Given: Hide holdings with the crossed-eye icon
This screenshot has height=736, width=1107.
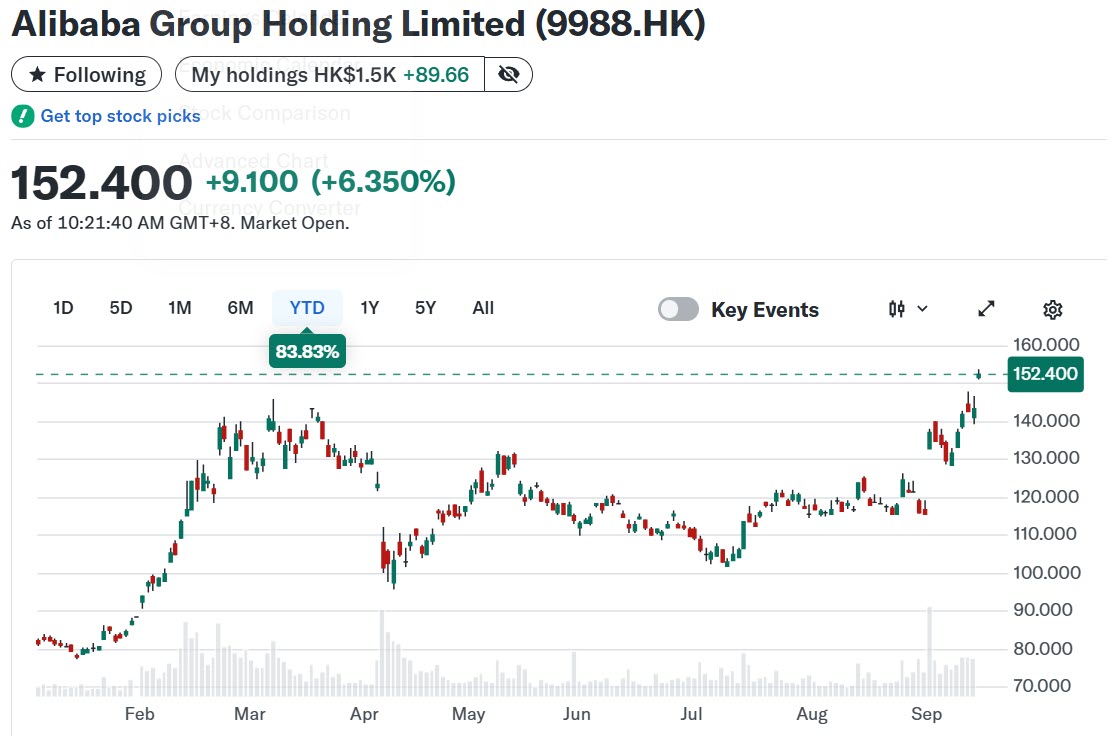Looking at the screenshot, I should click(508, 74).
